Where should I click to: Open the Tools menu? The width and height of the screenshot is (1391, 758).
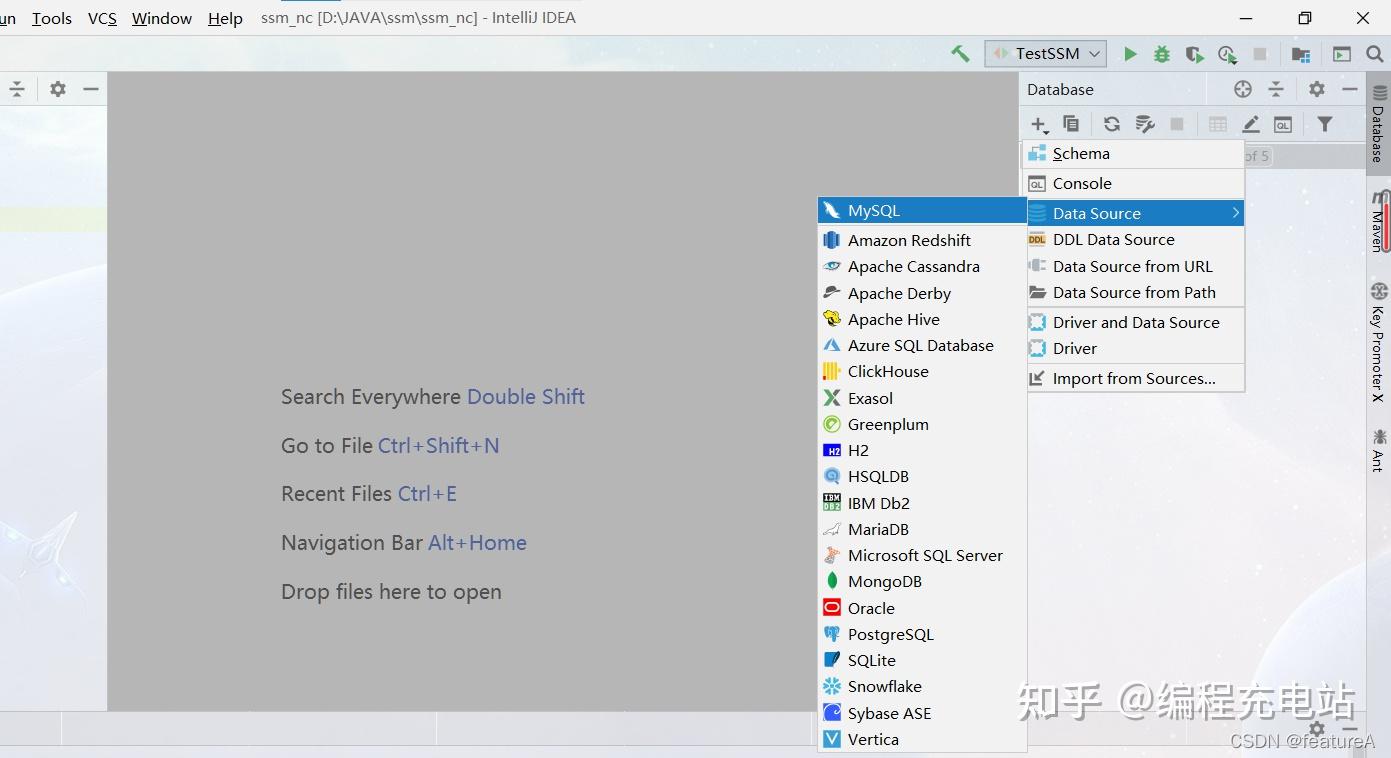(x=52, y=18)
